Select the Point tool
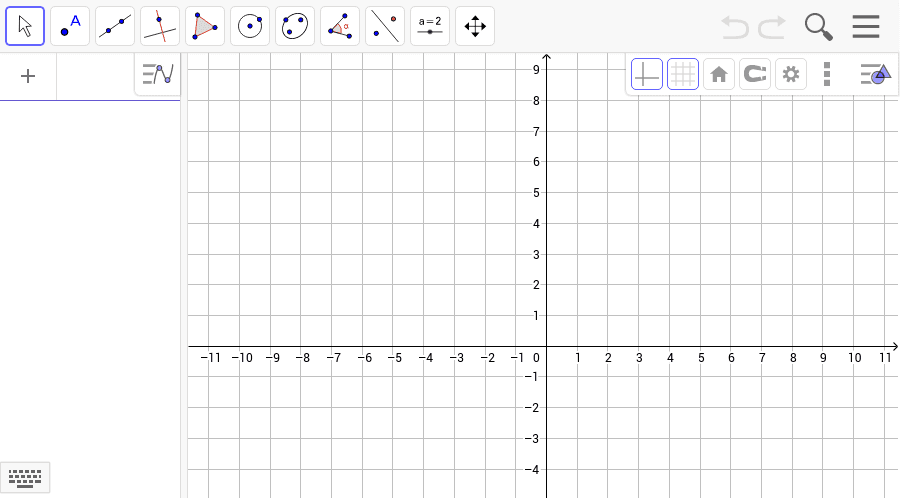900x500 pixels. [70, 26]
